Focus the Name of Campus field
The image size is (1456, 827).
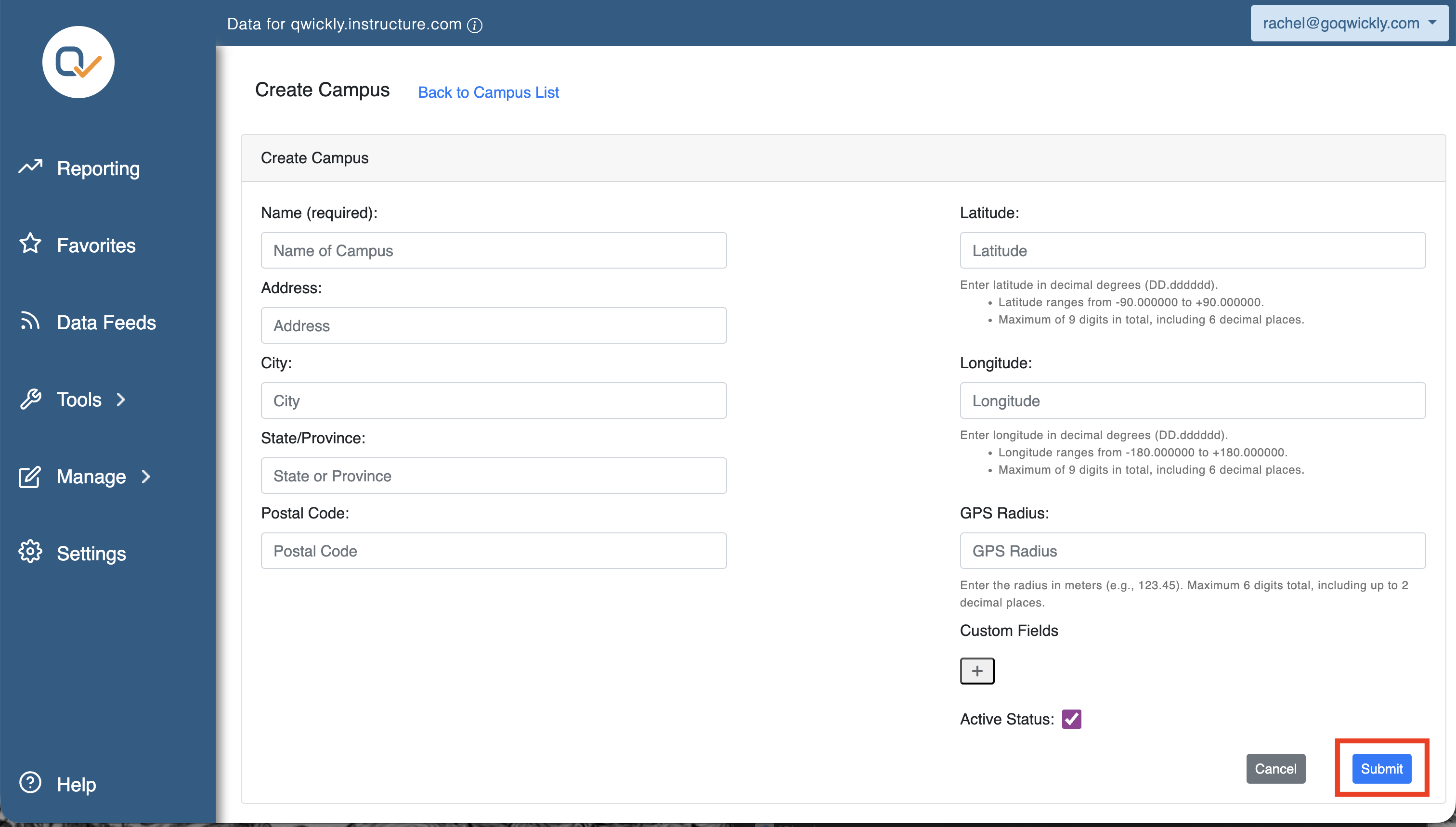point(494,250)
